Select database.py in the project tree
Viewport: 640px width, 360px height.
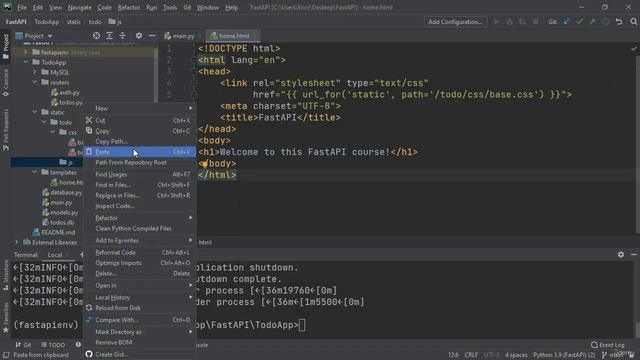coord(62,192)
